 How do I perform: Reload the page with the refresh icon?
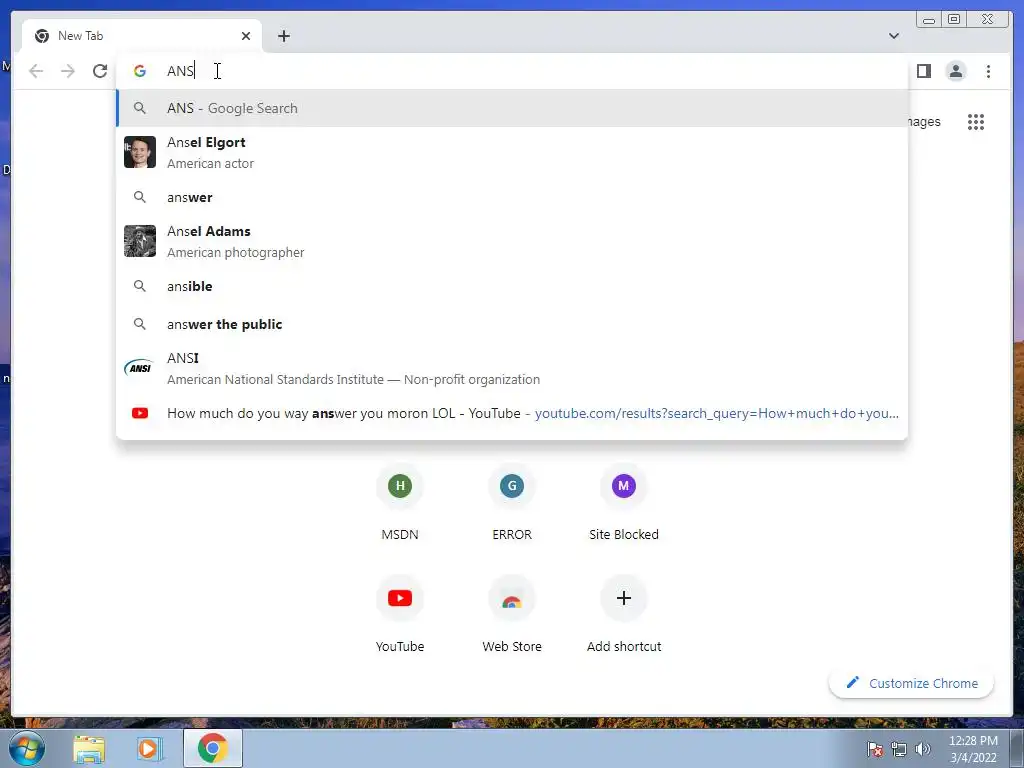click(99, 71)
